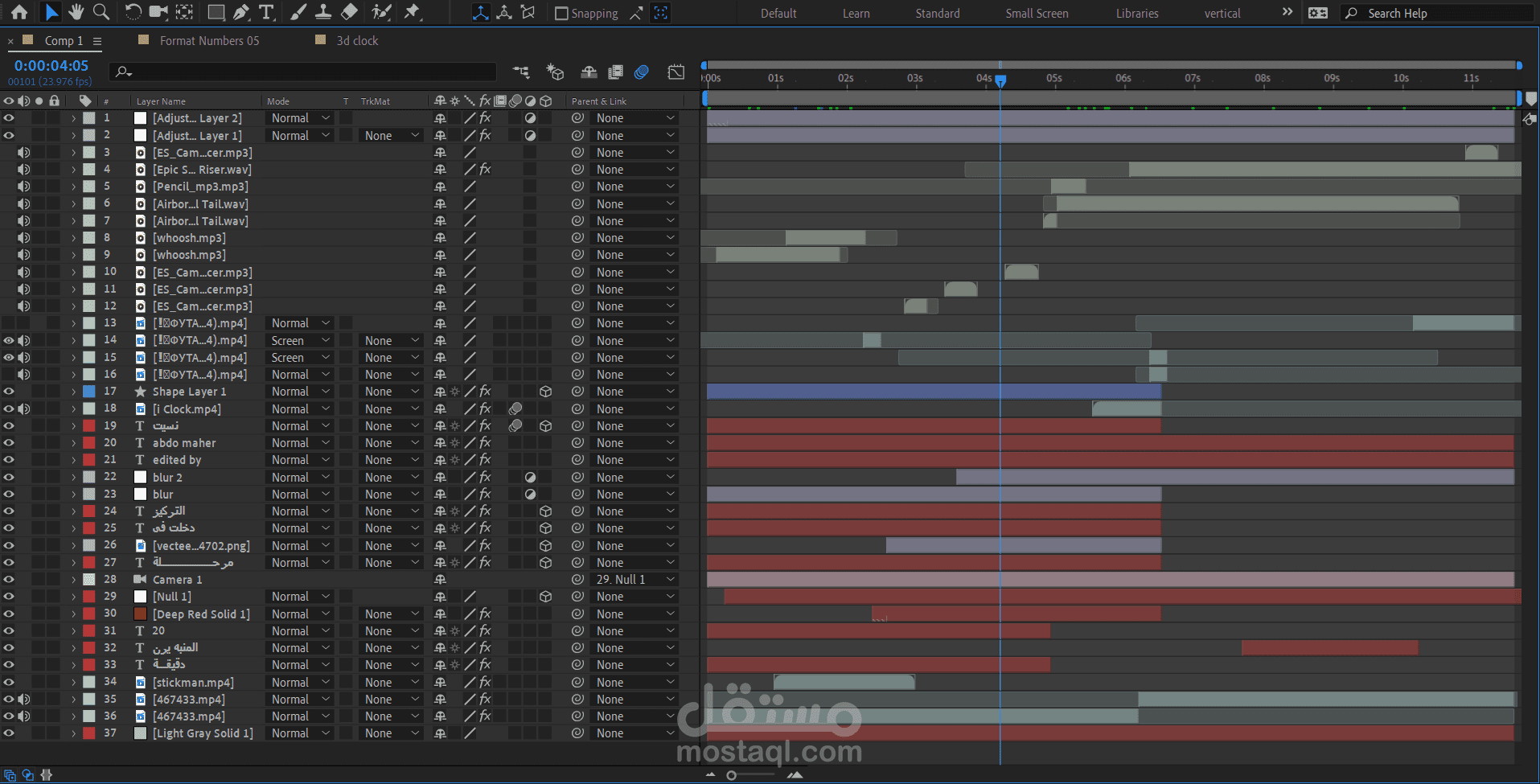Select the Puppet Pin tool
The image size is (1540, 784).
[413, 12]
